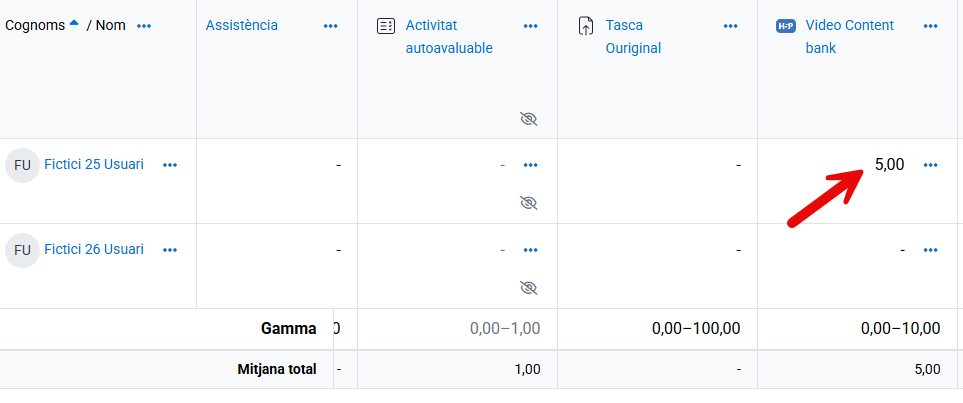Viewport: 963px width, 403px height.
Task: Open the Cognoms / Nom column options menu
Action: point(144,26)
